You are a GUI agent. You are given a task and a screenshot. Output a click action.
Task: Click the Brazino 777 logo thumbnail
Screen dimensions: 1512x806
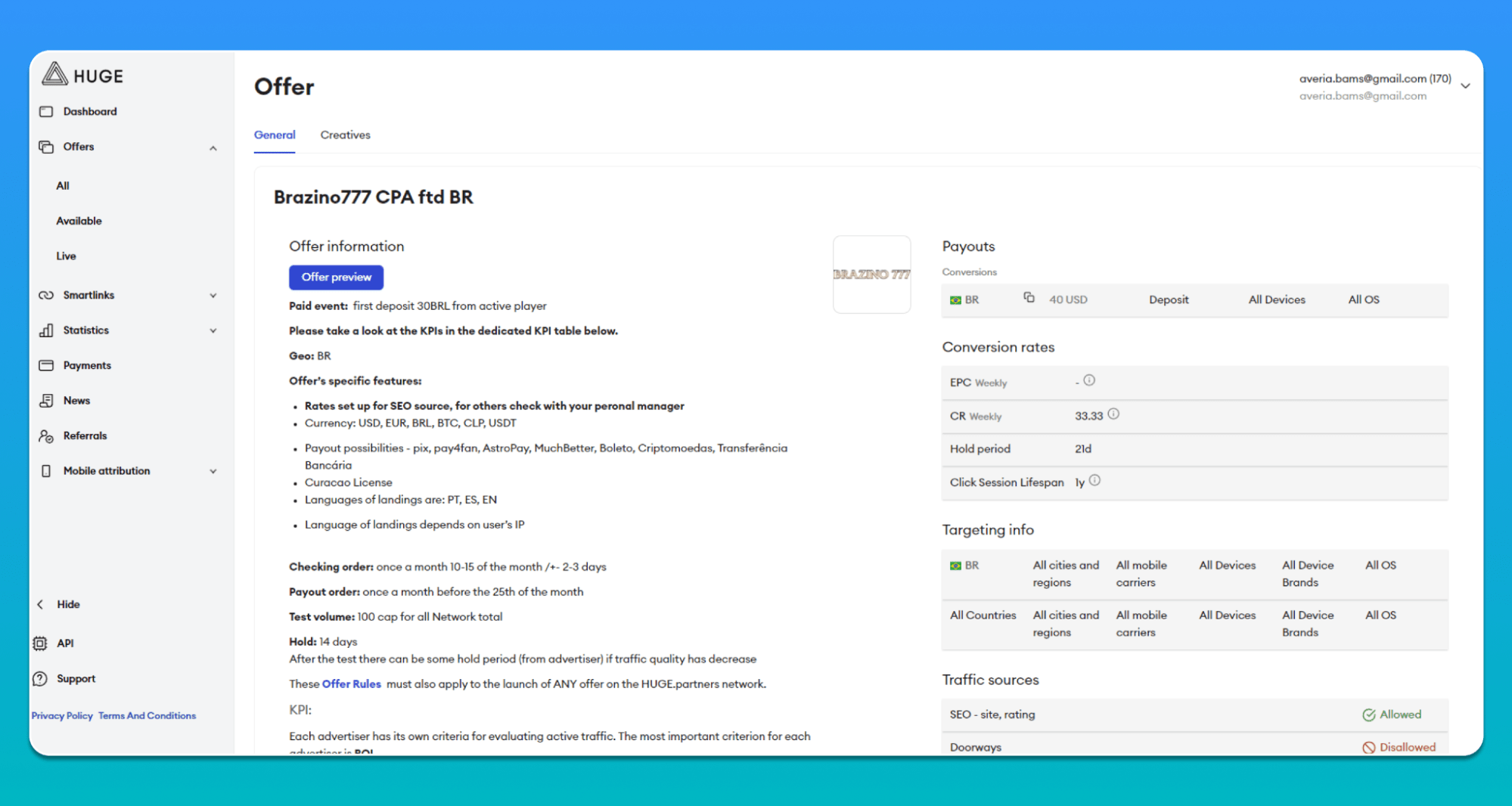pos(871,274)
